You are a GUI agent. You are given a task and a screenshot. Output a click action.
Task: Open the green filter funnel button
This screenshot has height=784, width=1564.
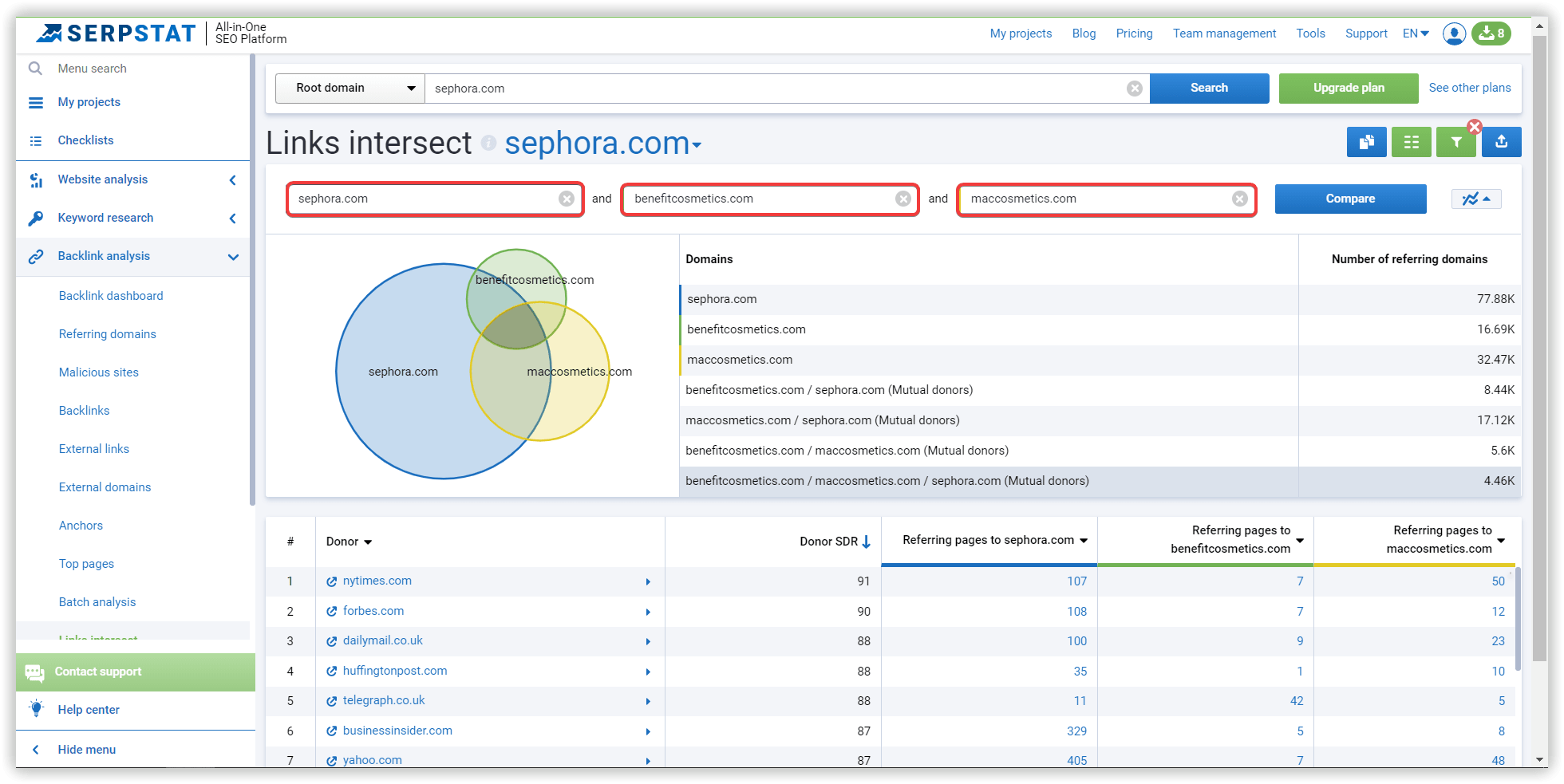[1455, 142]
